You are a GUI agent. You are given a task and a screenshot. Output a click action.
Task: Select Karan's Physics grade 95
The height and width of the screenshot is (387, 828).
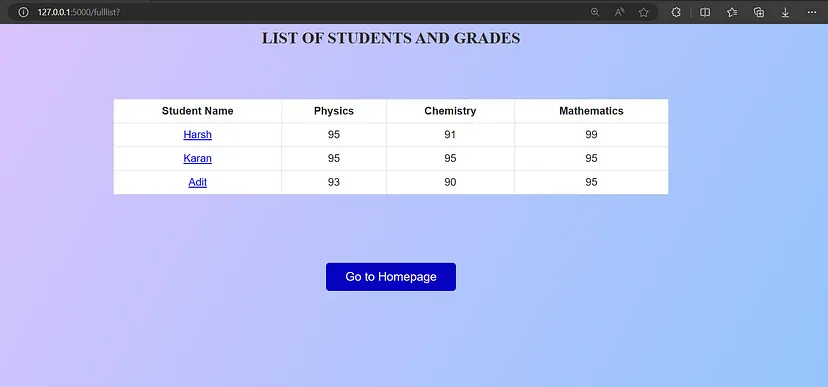coord(334,158)
